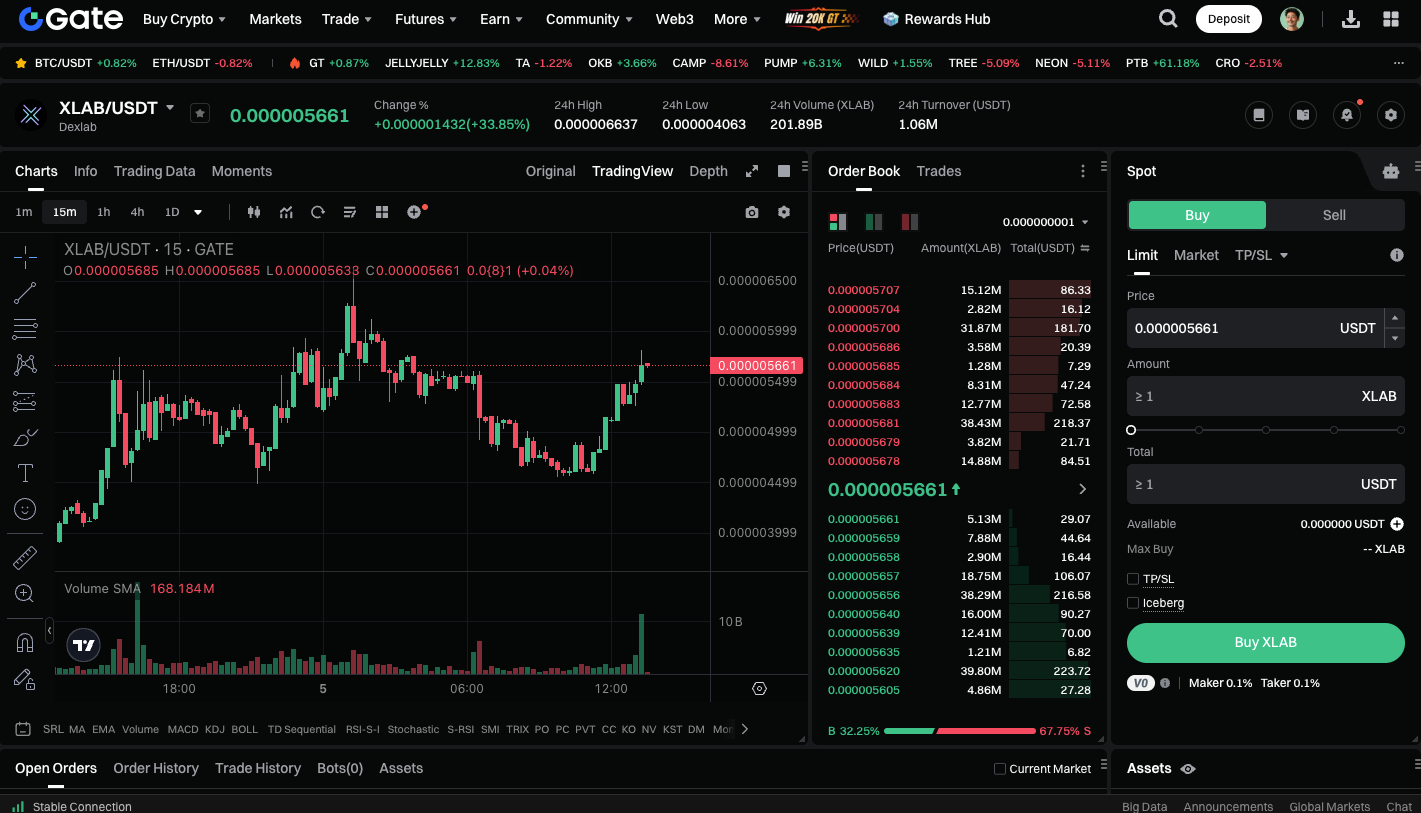Image resolution: width=1421 pixels, height=813 pixels.
Task: Open chart settings gear in the toolbar
Action: (x=784, y=212)
